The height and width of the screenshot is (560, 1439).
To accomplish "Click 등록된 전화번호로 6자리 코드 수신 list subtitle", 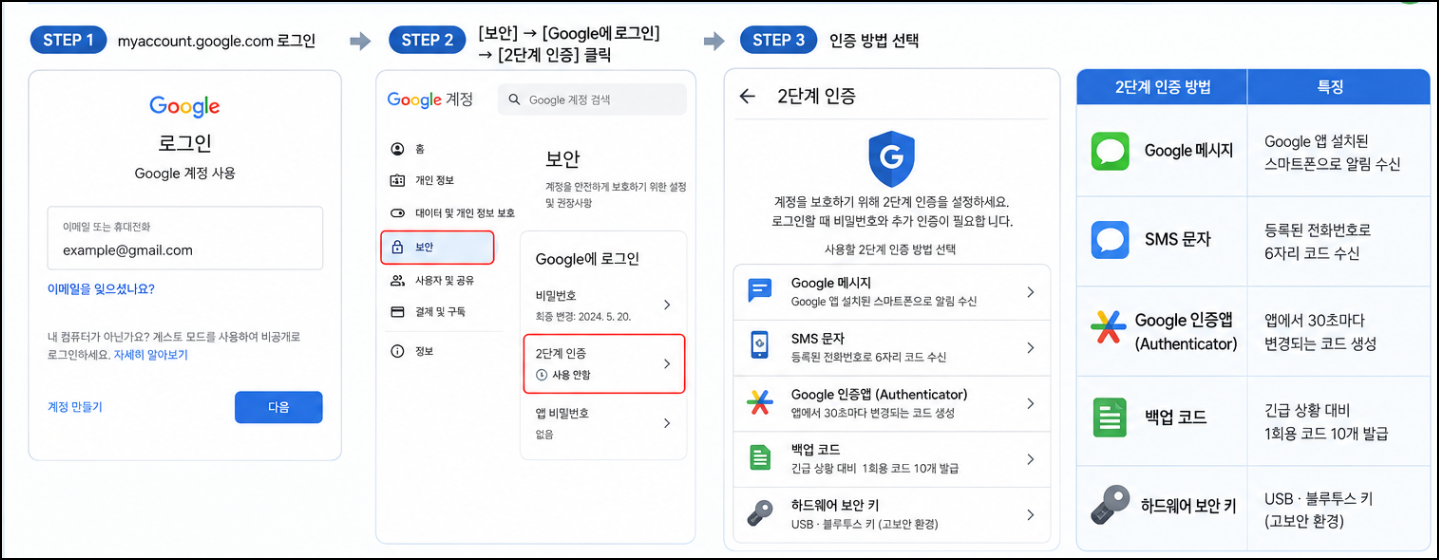I will tap(869, 357).
